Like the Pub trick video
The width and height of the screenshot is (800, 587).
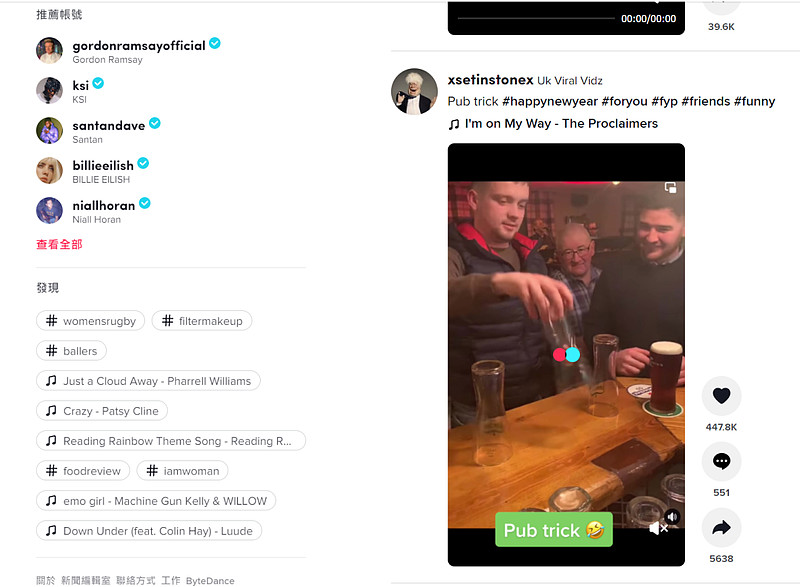pyautogui.click(x=721, y=396)
